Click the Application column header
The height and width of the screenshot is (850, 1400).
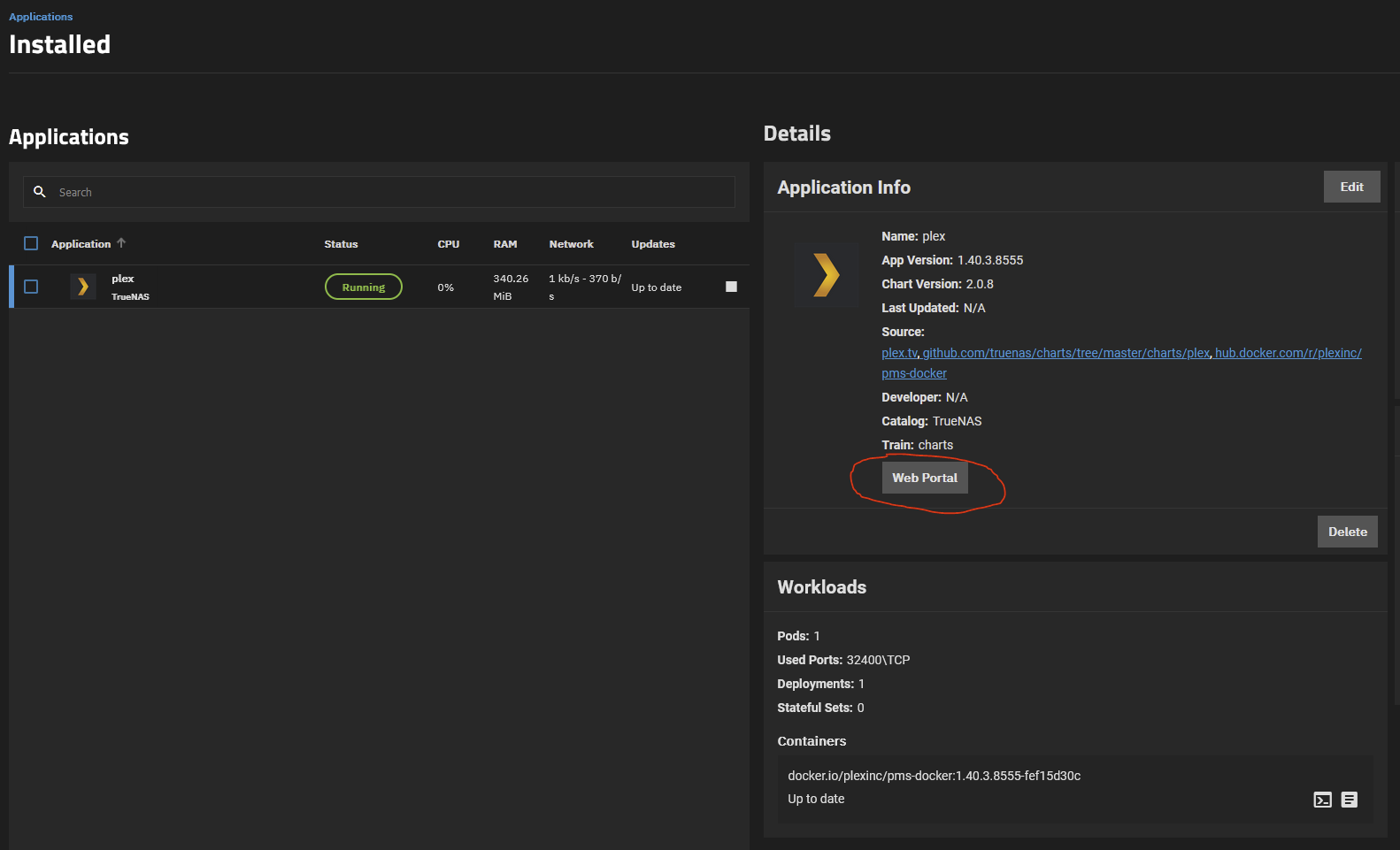[81, 244]
